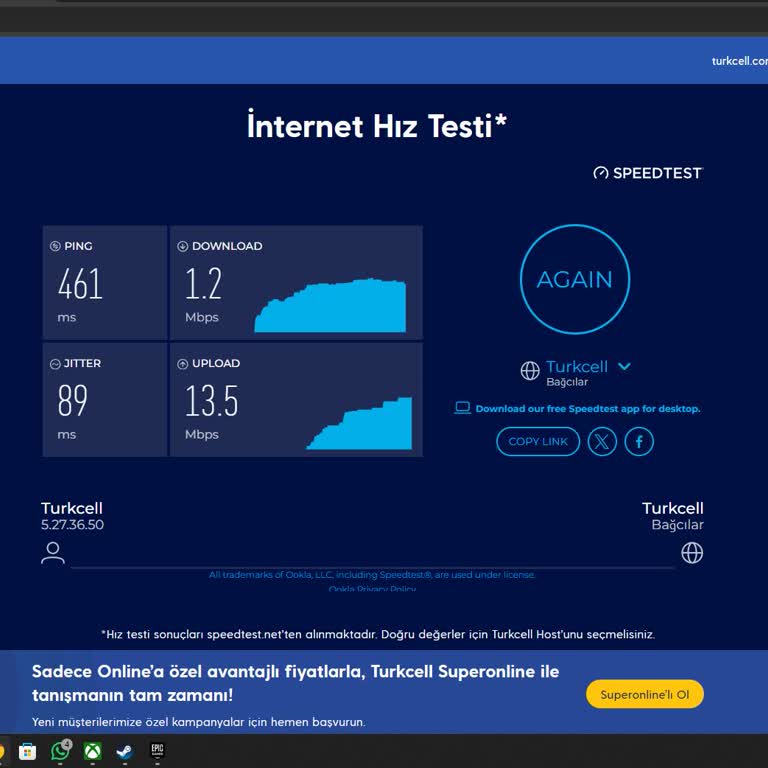Open WhatsApp from the taskbar

pyautogui.click(x=60, y=751)
